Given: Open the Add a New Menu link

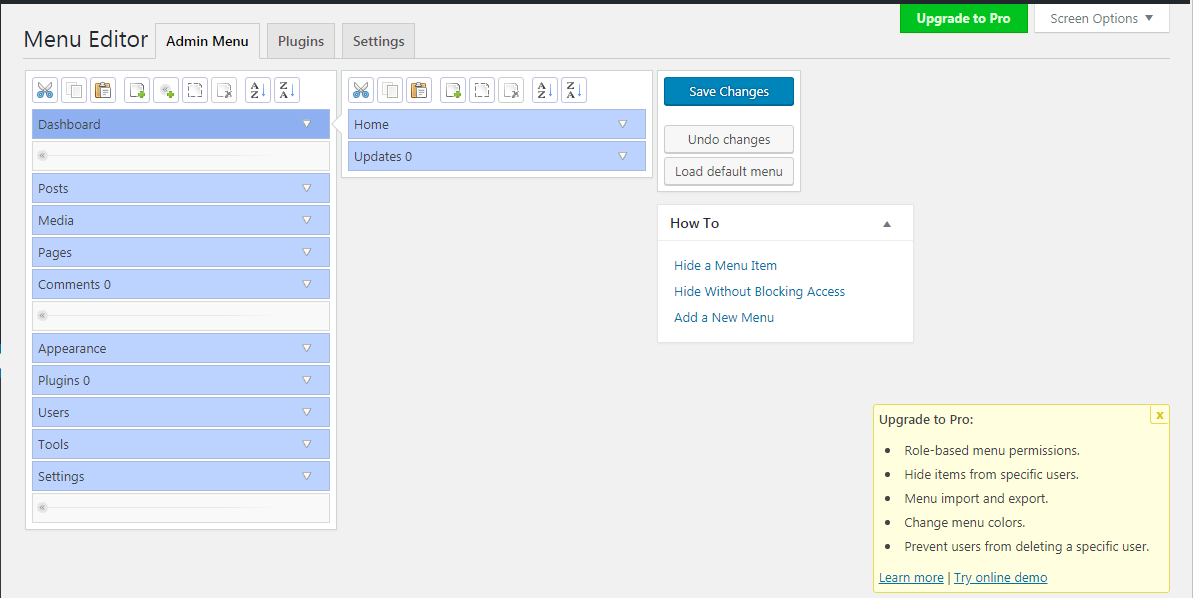Looking at the screenshot, I should coord(724,317).
